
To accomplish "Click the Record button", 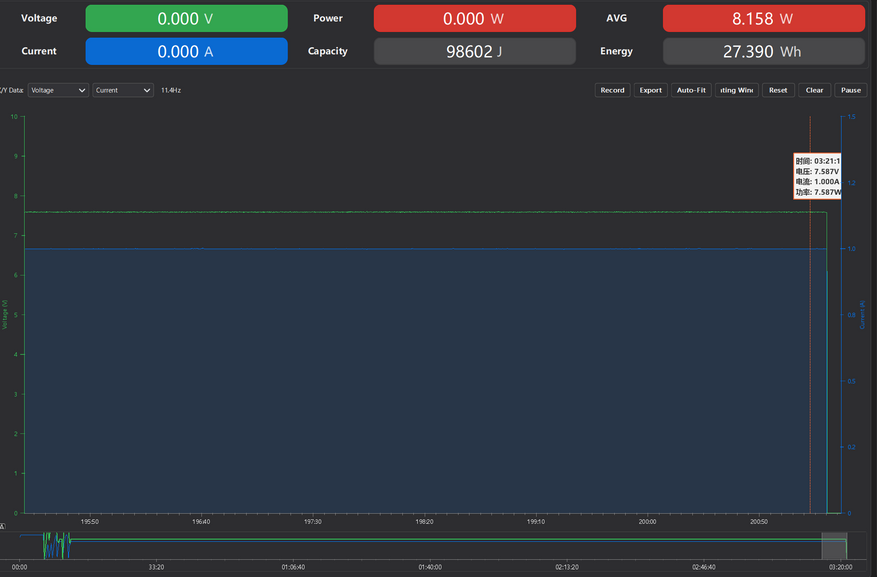I will pos(612,90).
